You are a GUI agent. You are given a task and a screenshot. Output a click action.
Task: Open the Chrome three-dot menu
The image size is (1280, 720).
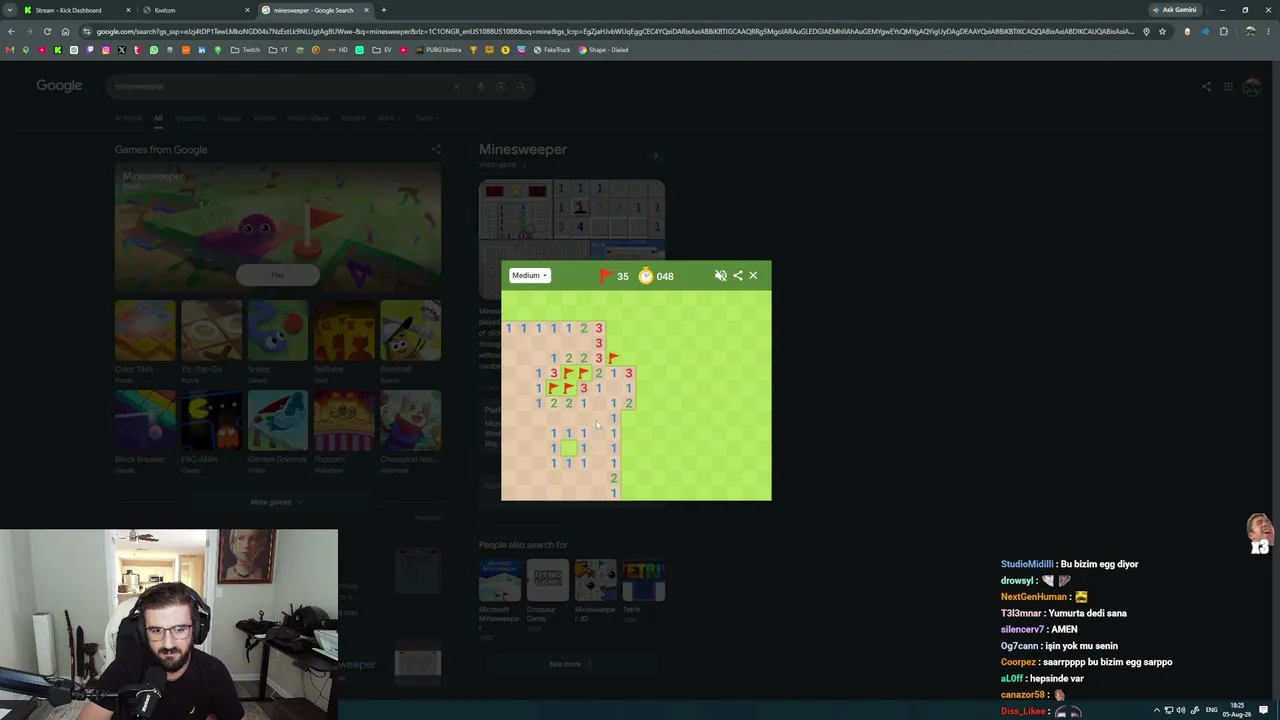(x=1268, y=31)
